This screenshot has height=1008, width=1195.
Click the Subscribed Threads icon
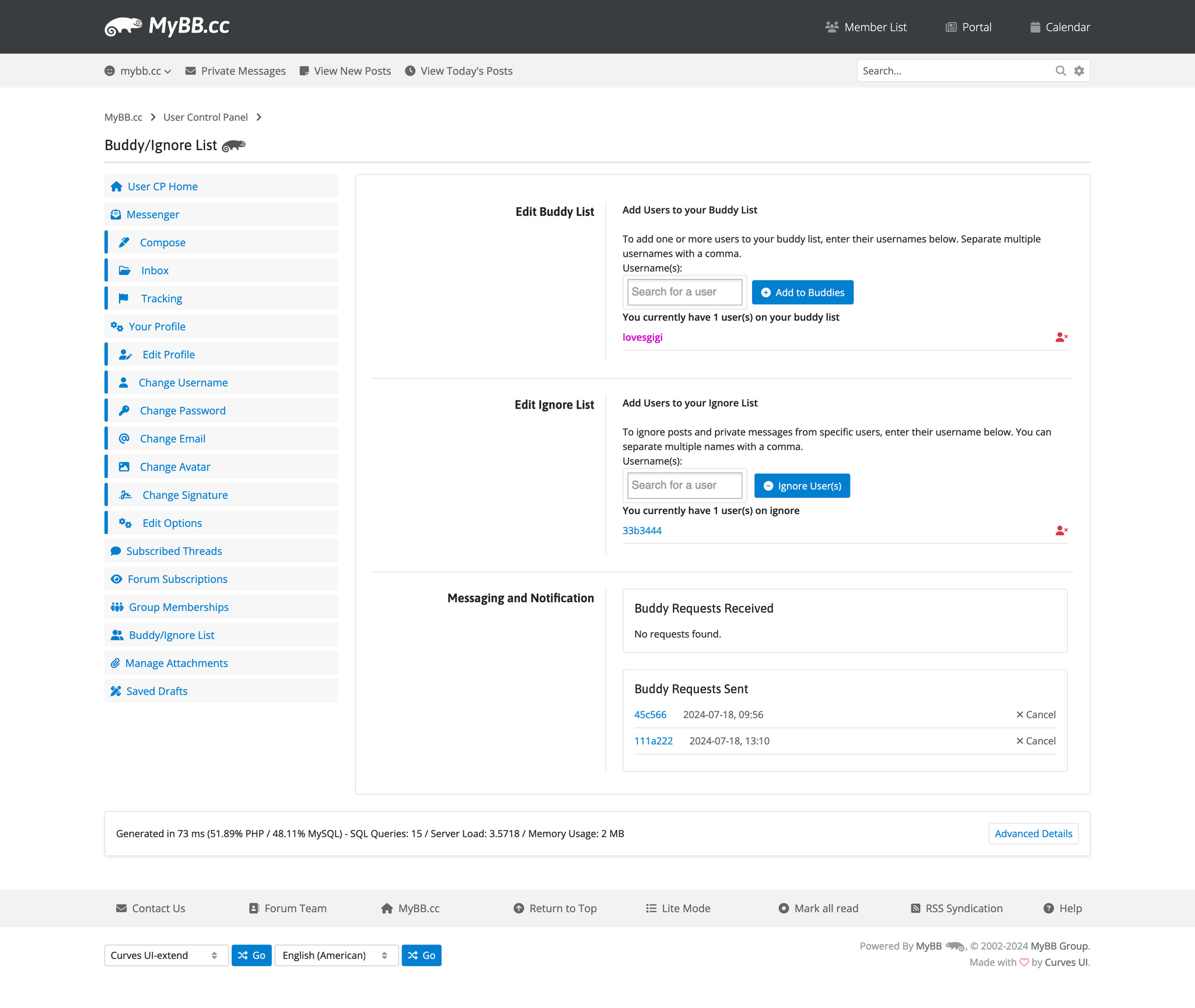point(117,551)
